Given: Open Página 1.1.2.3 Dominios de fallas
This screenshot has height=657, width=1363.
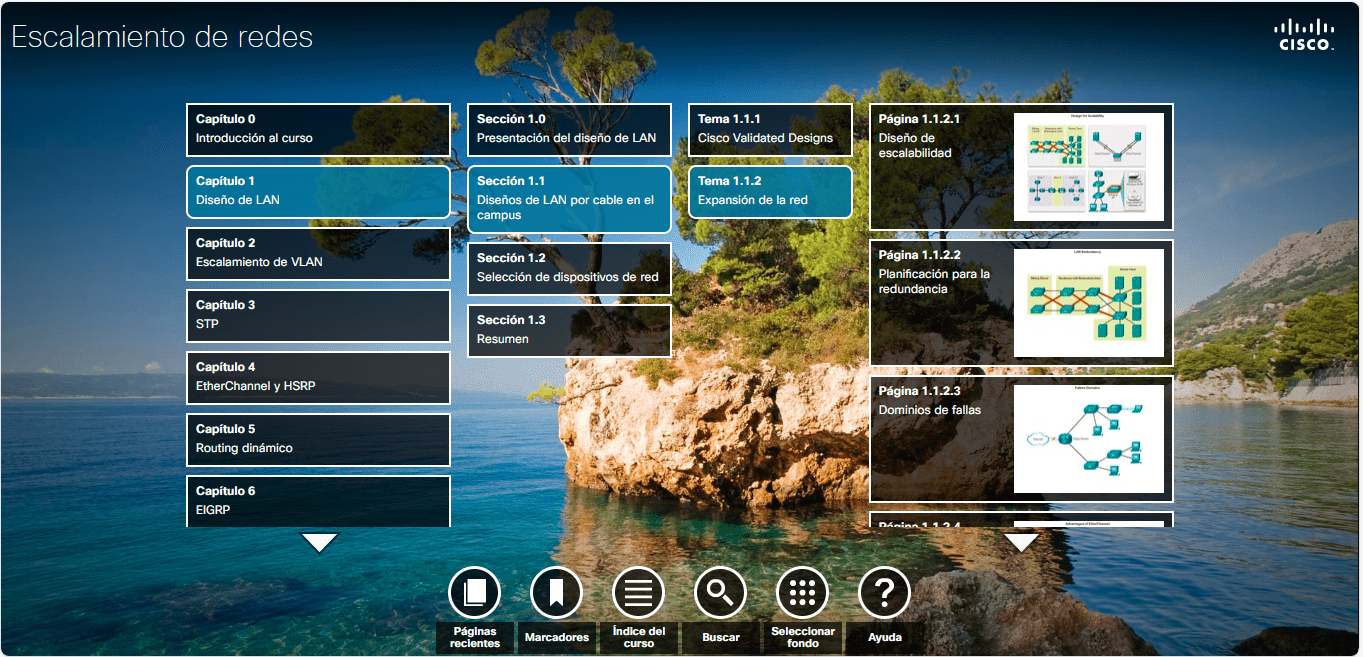Looking at the screenshot, I should click(x=1021, y=438).
